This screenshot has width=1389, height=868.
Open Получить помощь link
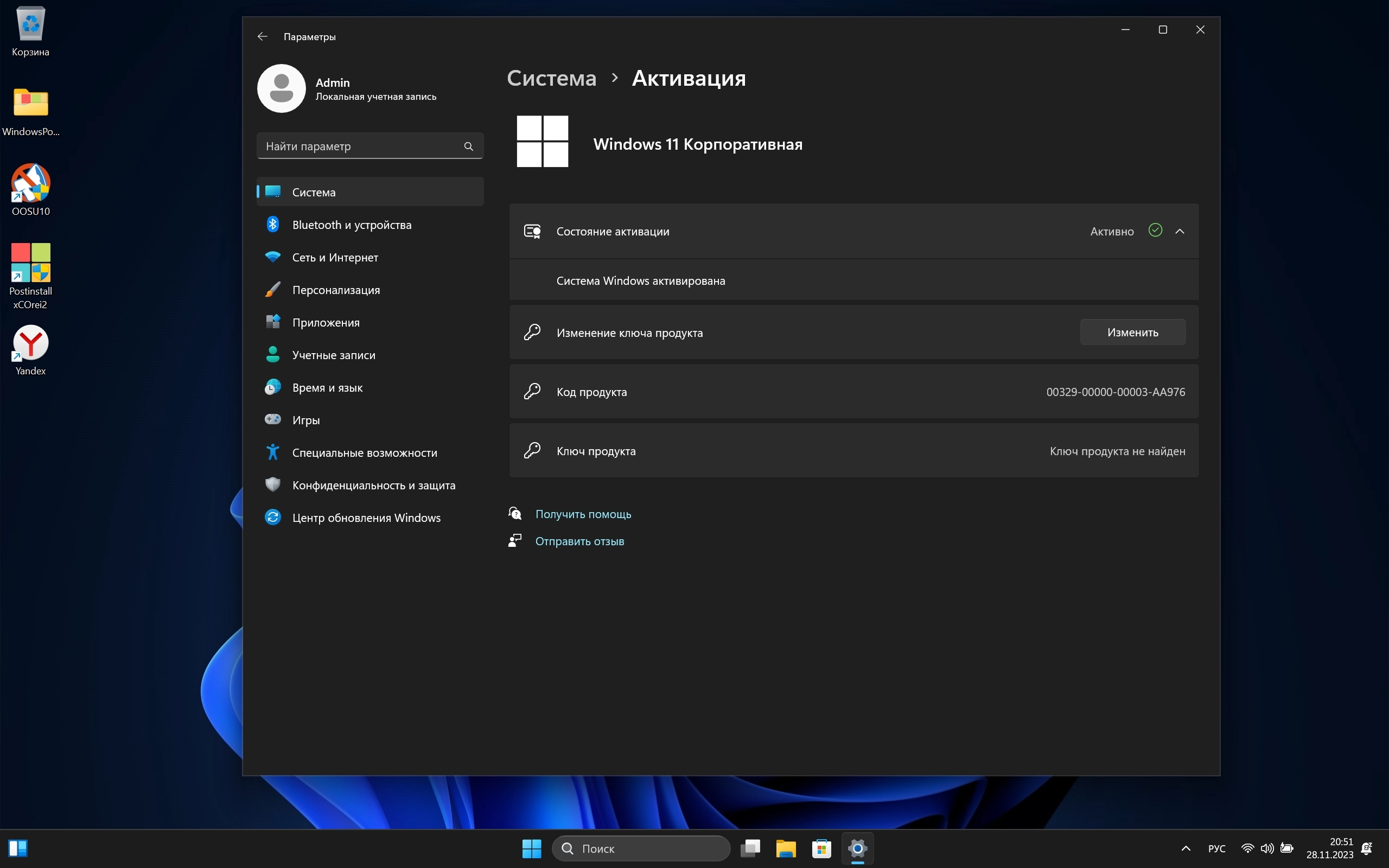583,514
